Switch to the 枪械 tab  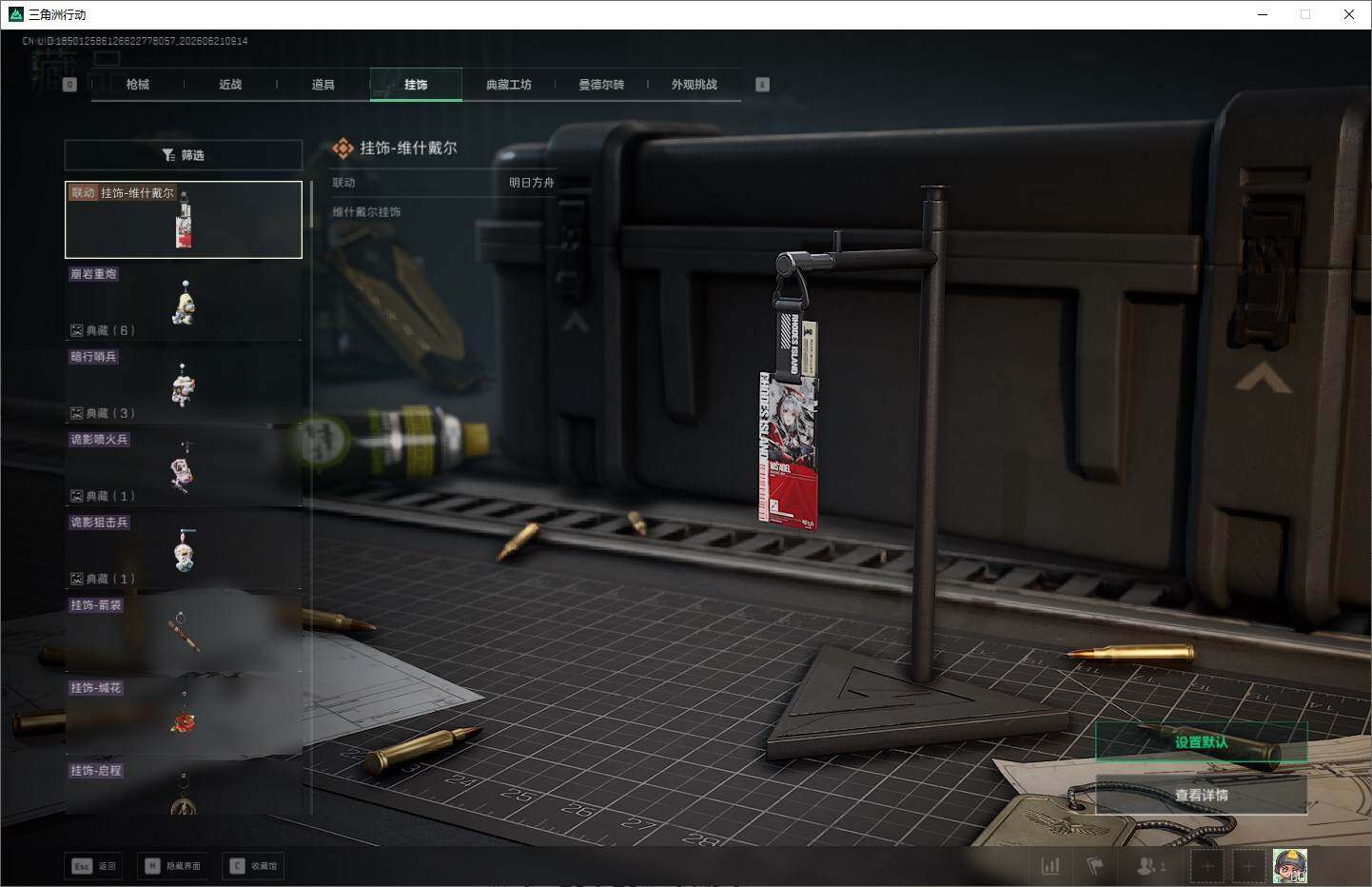tap(138, 85)
